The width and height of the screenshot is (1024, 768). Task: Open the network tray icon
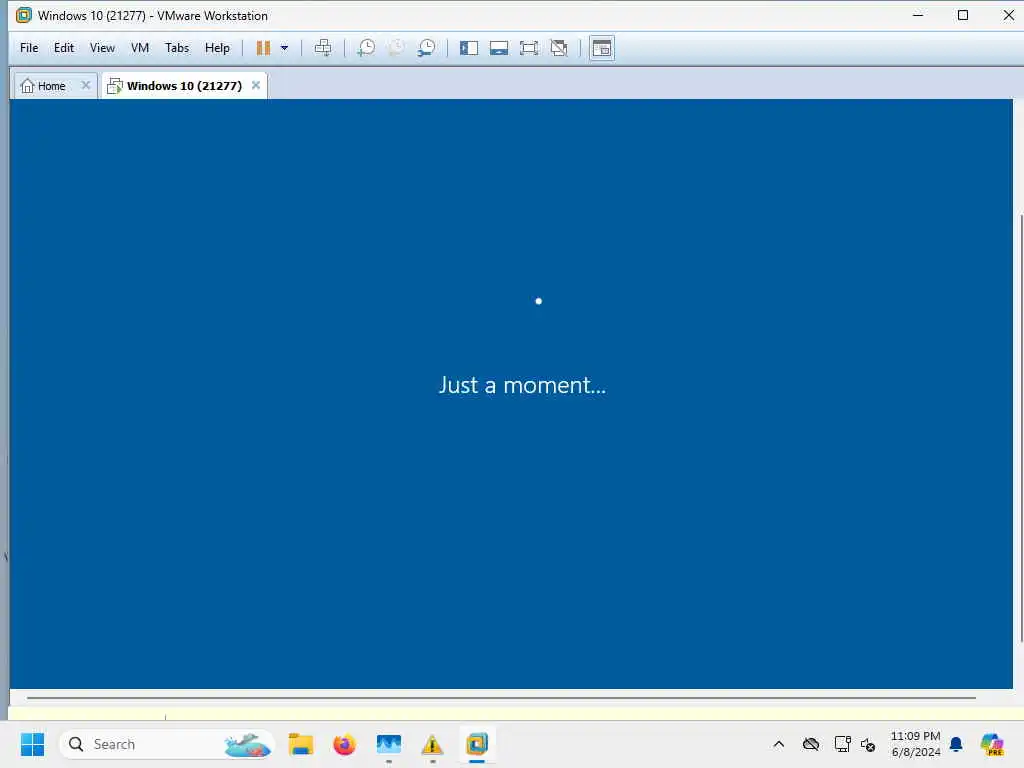coord(842,744)
